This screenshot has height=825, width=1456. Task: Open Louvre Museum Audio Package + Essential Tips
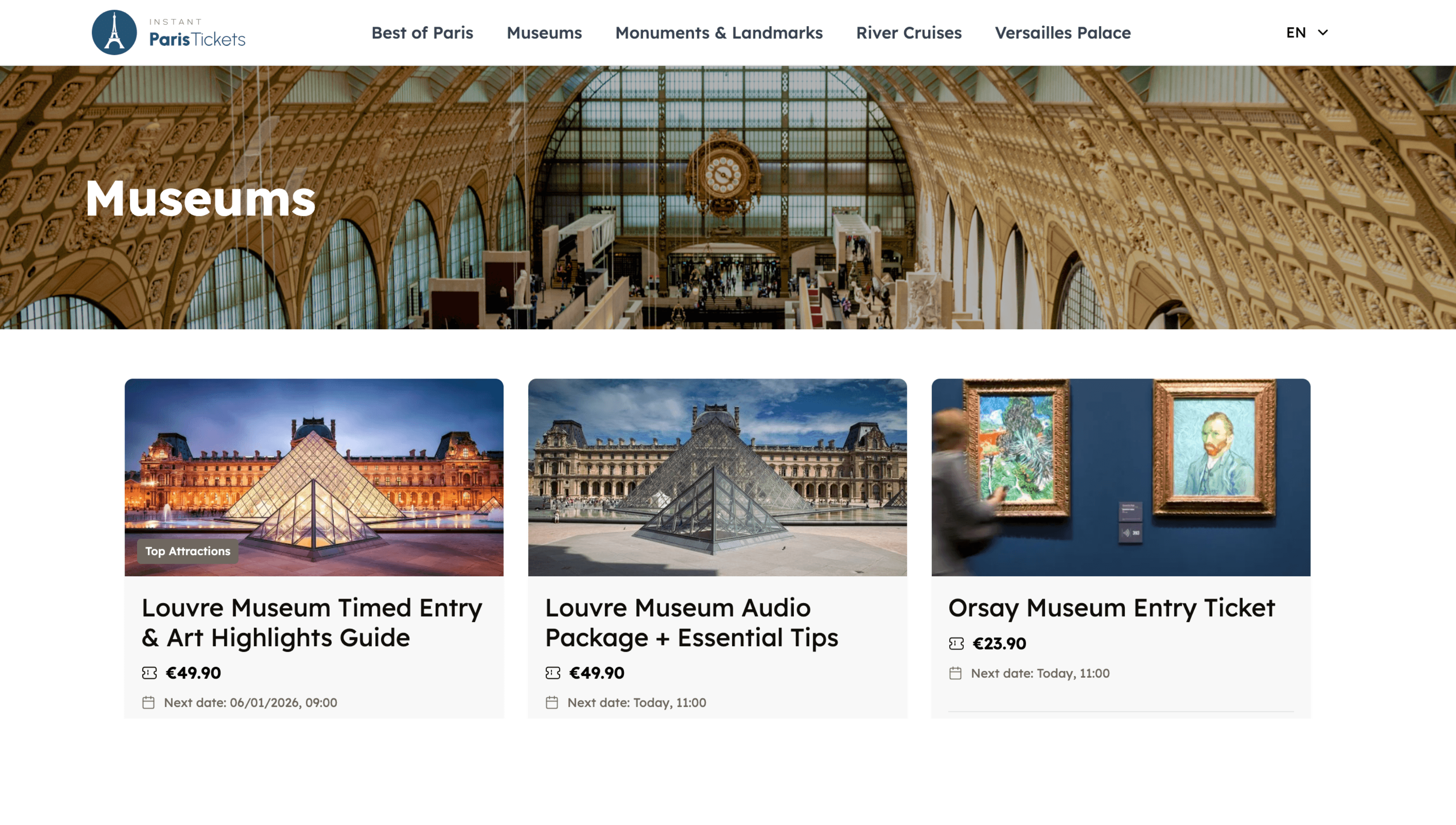pos(691,622)
